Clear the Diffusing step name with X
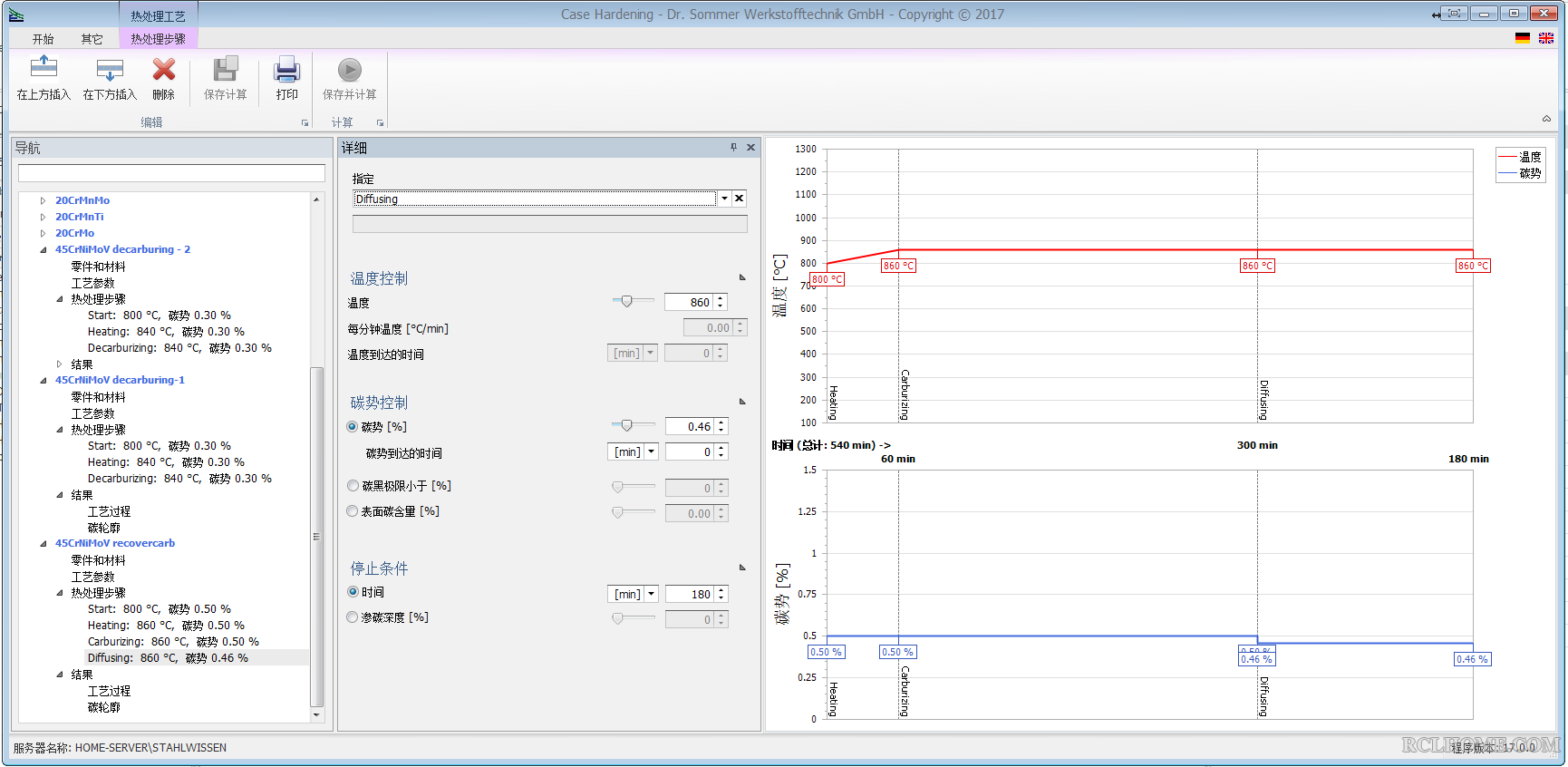Viewport: 1568px width, 767px height. click(740, 199)
